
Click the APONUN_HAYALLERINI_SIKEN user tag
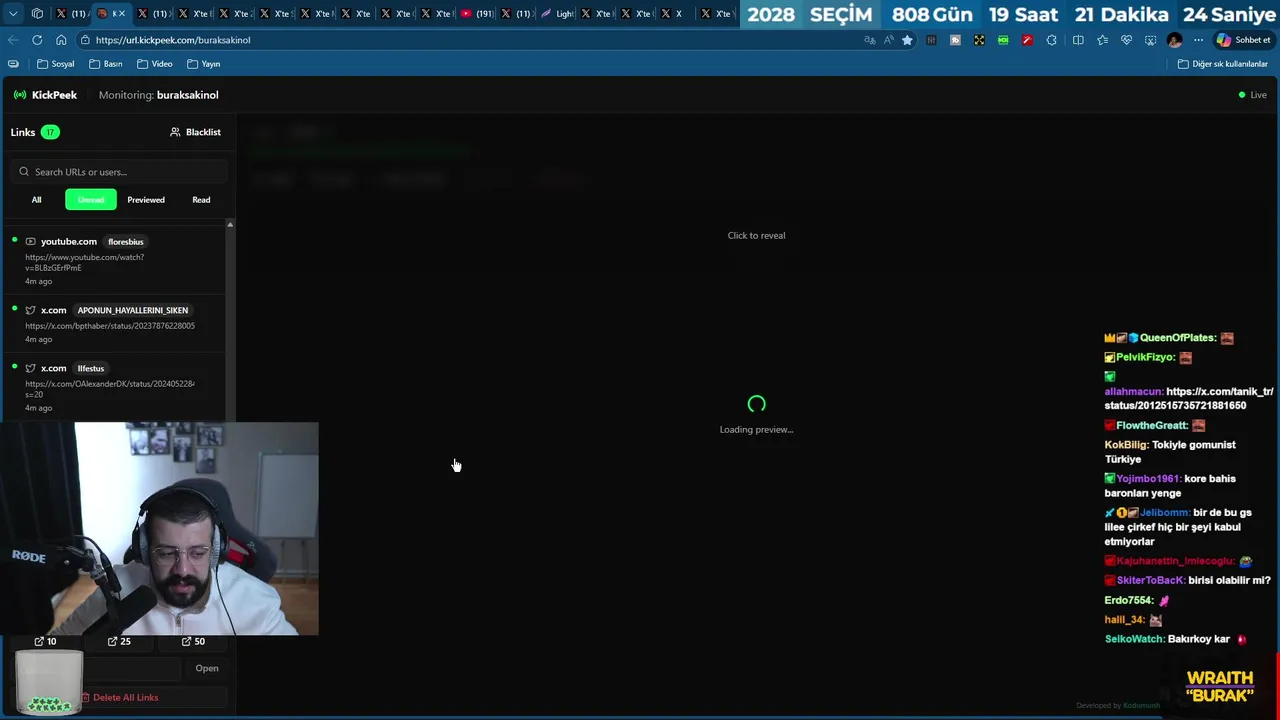click(133, 310)
